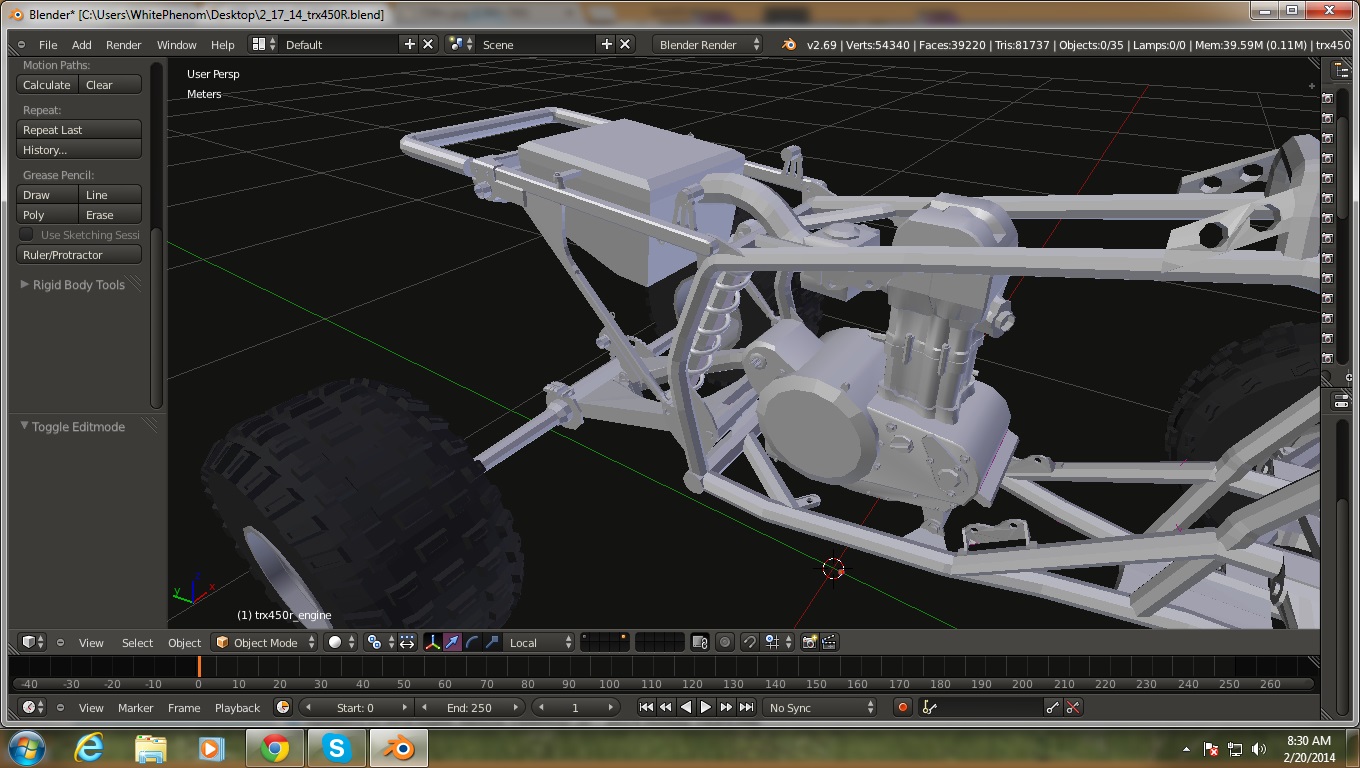Viewport: 1360px width, 768px height.
Task: Select the scale manipulator icon
Action: coord(492,642)
